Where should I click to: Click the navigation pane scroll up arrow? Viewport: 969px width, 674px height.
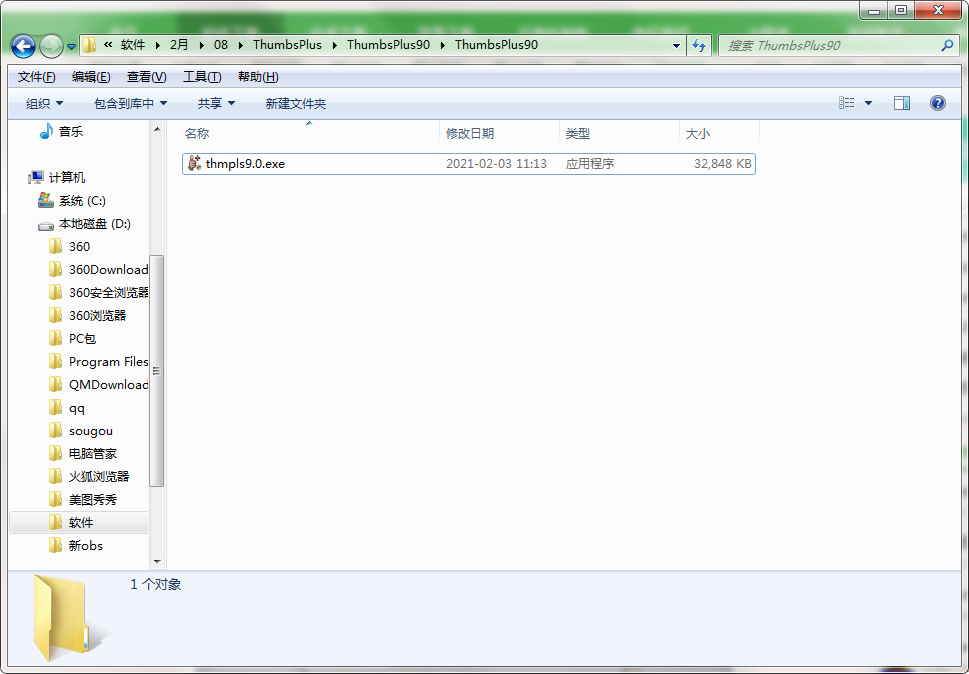coord(157,129)
